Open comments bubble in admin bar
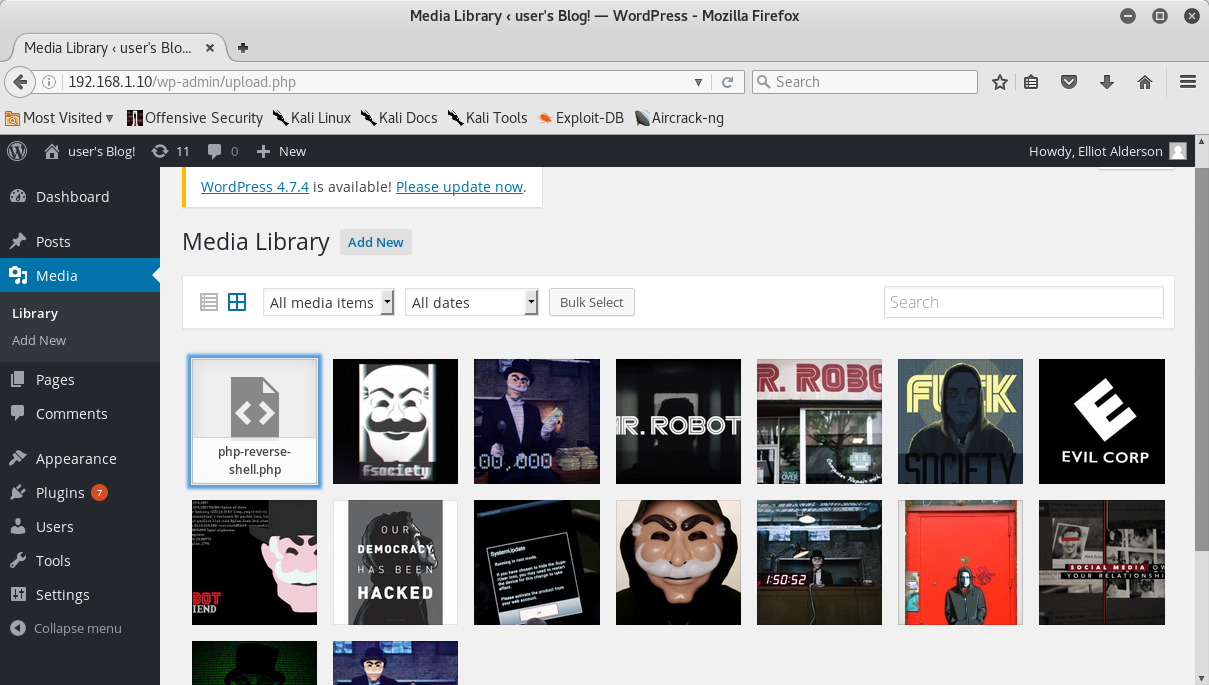 222,151
